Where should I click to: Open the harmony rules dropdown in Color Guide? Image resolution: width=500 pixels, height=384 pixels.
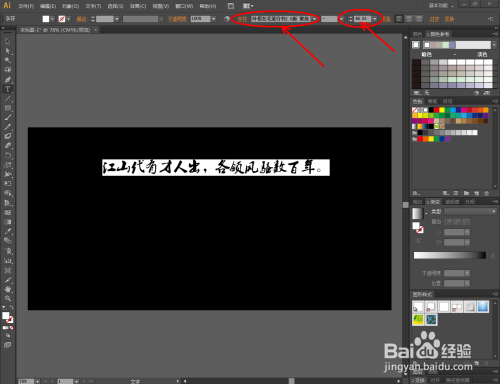click(494, 45)
